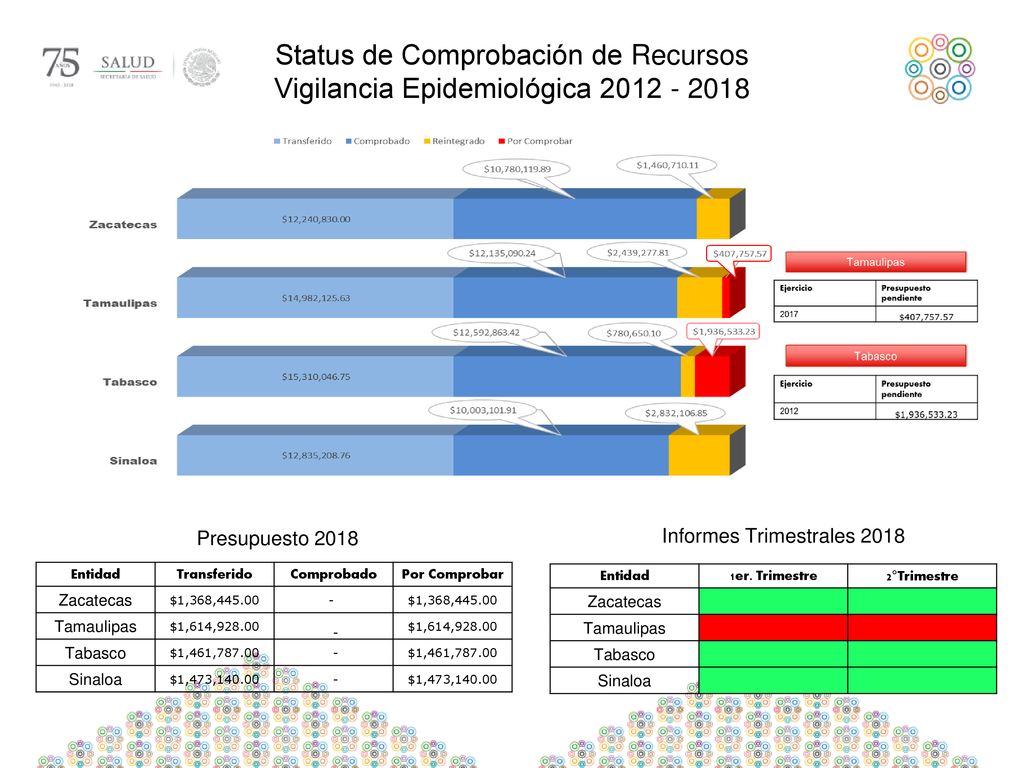1024x768 pixels.
Task: Click the $12,240,830.00 Zacatecas bar label
Action: pyautogui.click(x=316, y=219)
